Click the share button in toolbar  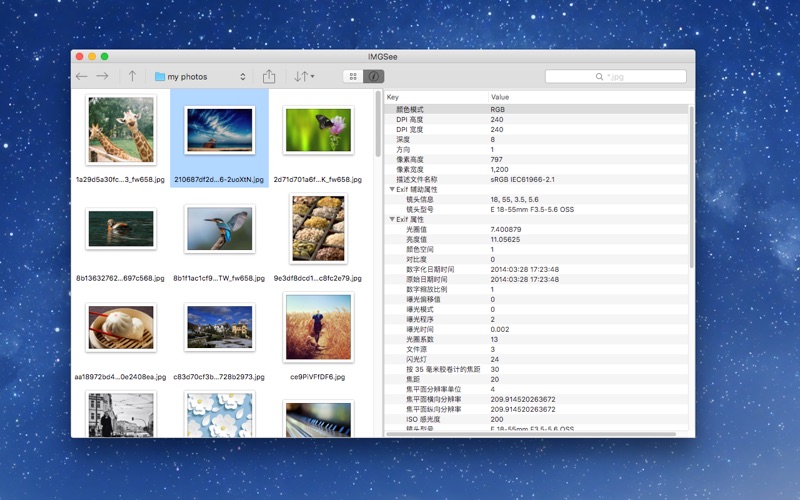click(x=269, y=77)
